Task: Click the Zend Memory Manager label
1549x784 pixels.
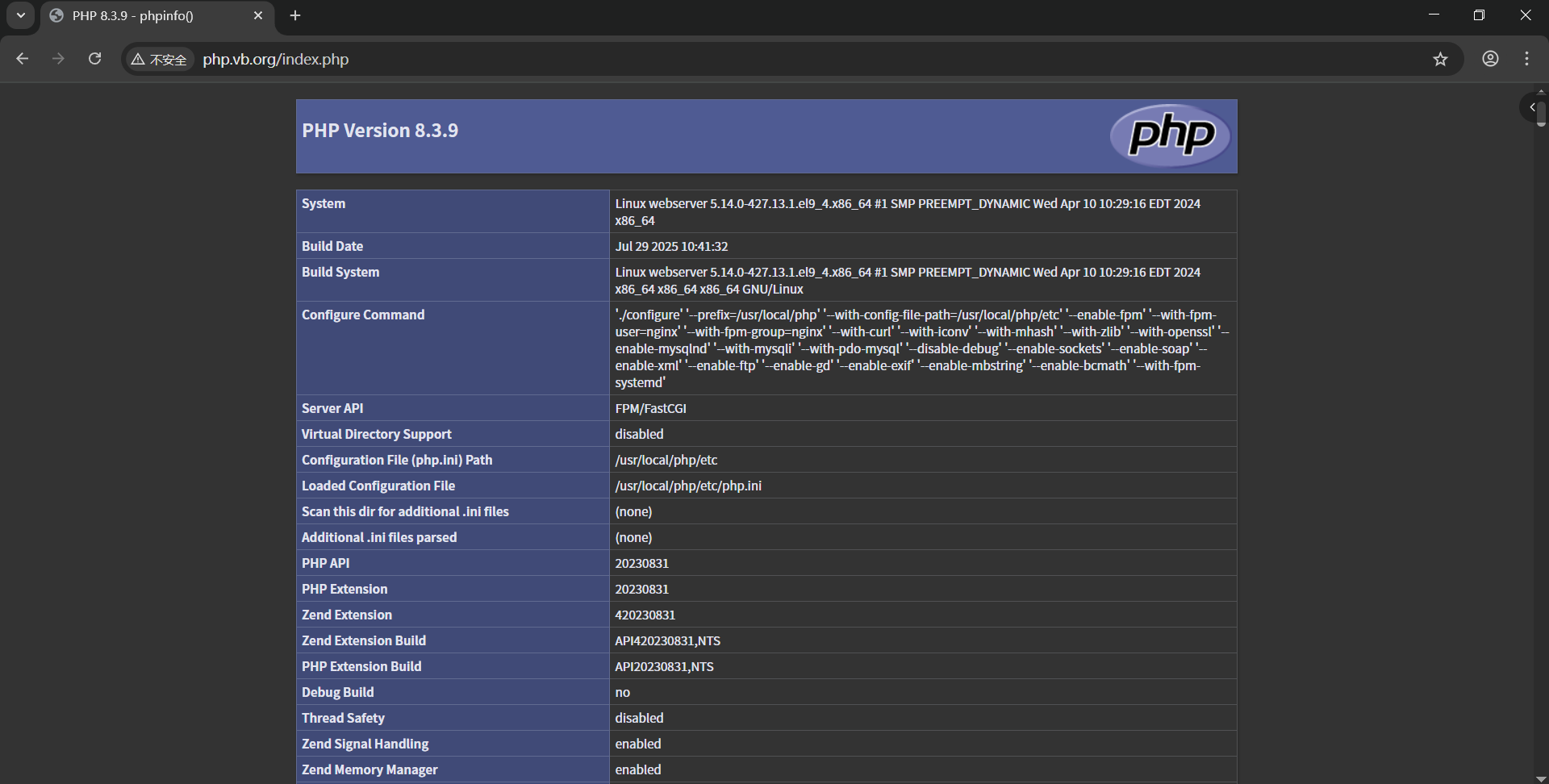Action: pos(370,770)
